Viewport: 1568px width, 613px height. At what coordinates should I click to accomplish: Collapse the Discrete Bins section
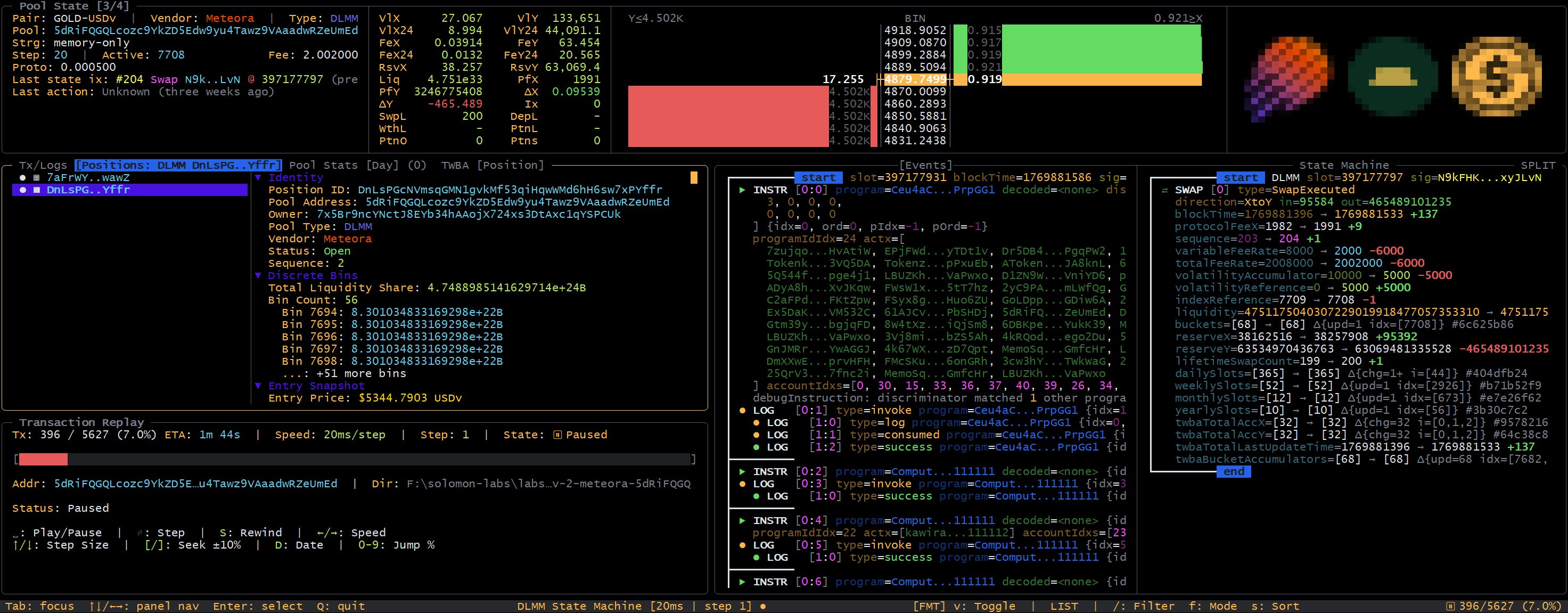(258, 276)
